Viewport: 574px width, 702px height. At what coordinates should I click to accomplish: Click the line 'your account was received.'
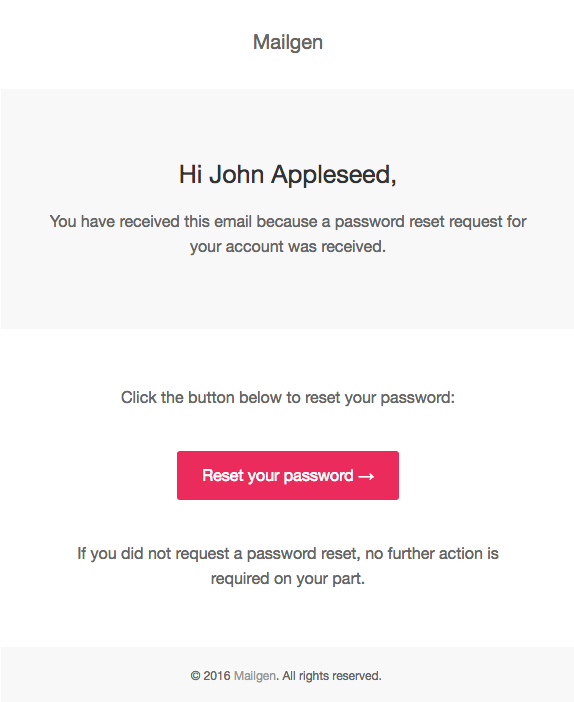point(287,247)
